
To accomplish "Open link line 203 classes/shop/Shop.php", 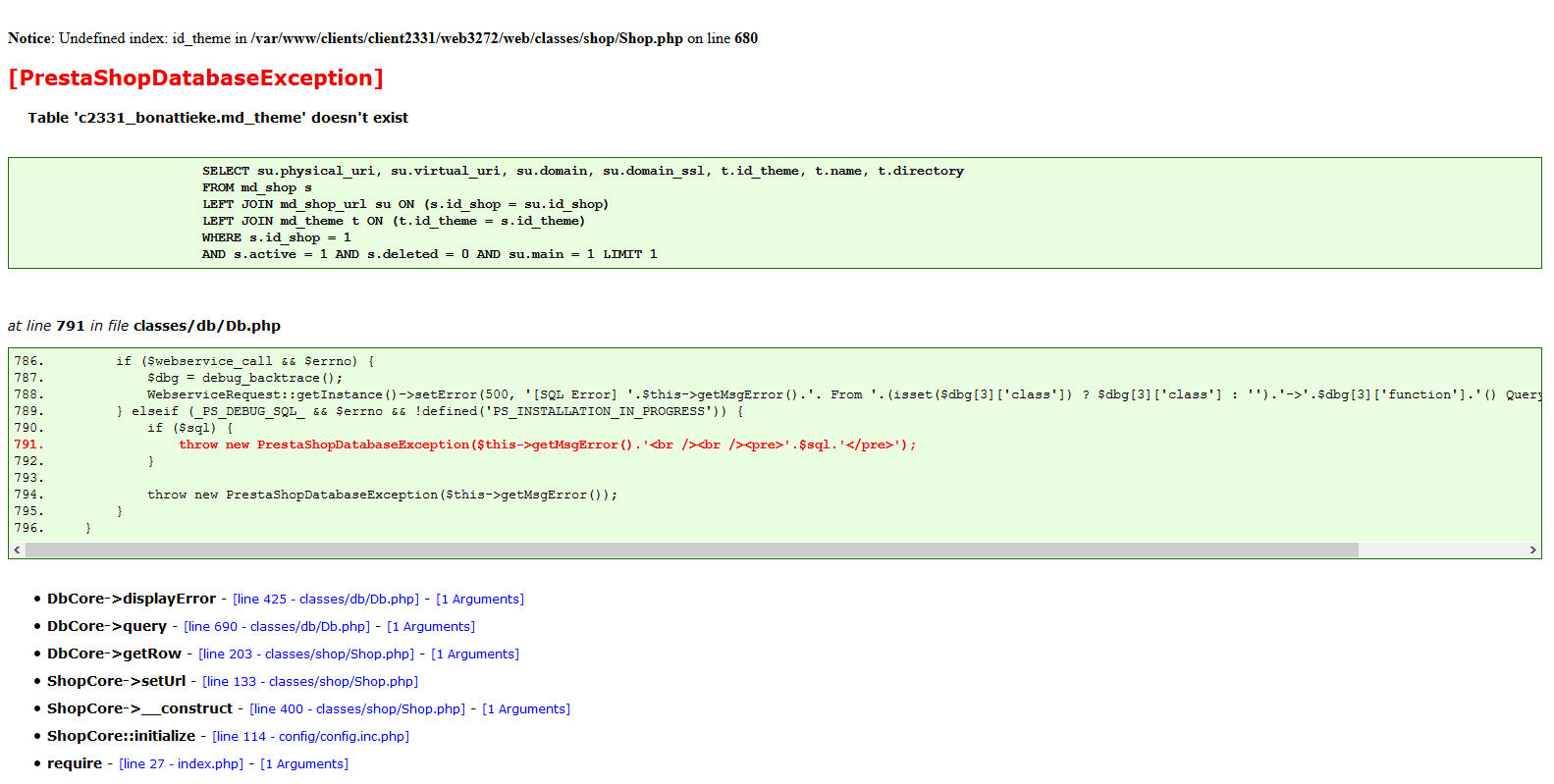I will (306, 654).
